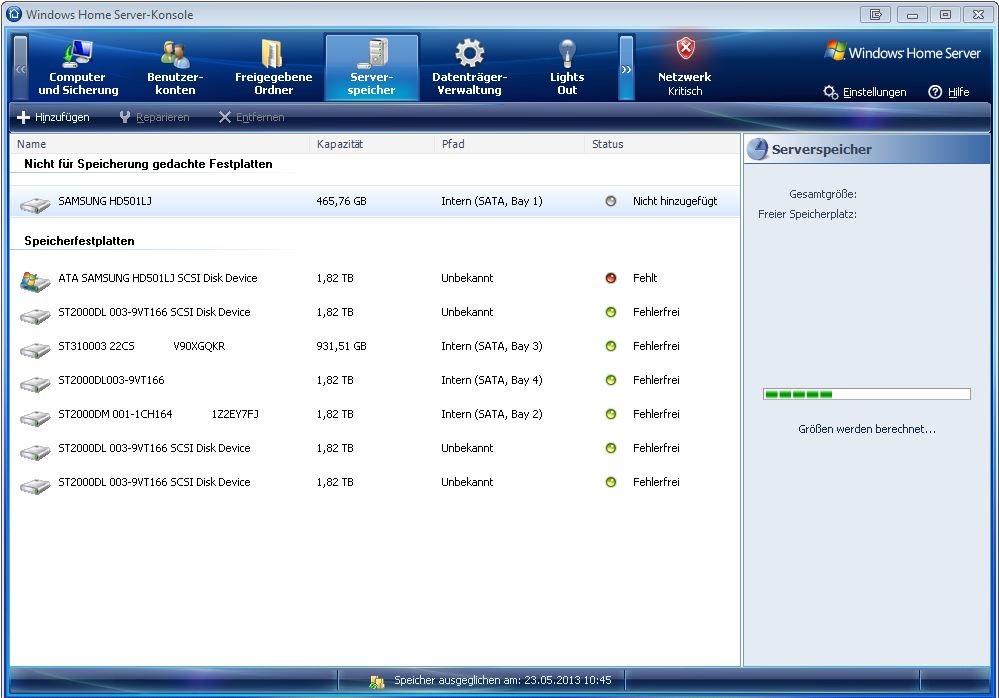The width and height of the screenshot is (999, 698).
Task: Click 'Unbekannt' path of the ATA SAMSUNG disk
Action: pos(467,278)
